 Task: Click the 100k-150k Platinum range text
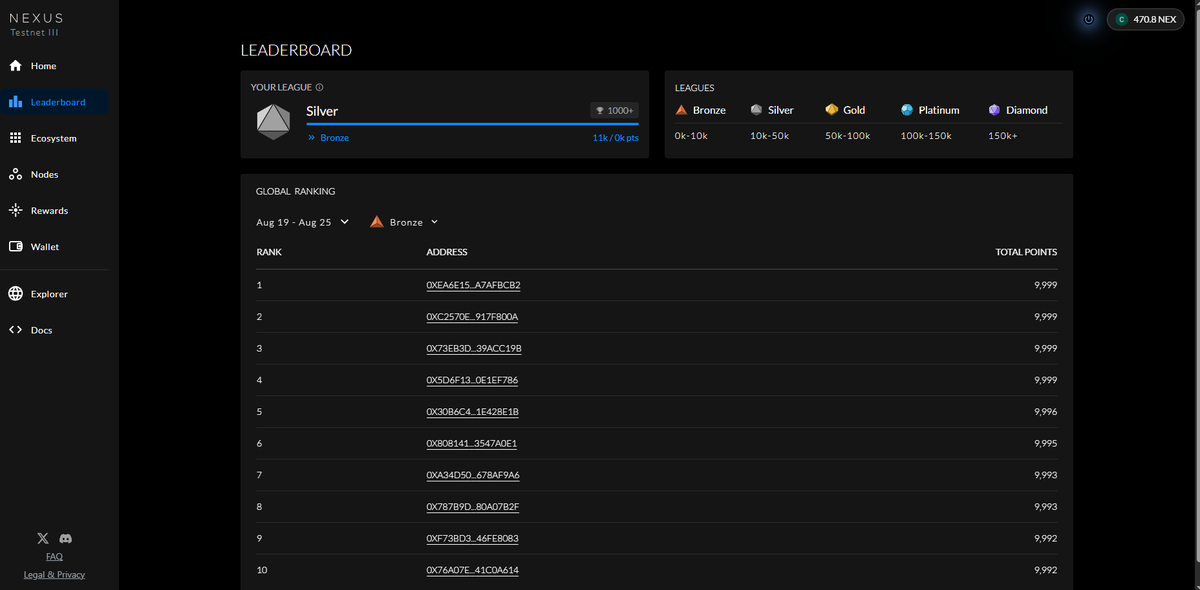(x=926, y=136)
